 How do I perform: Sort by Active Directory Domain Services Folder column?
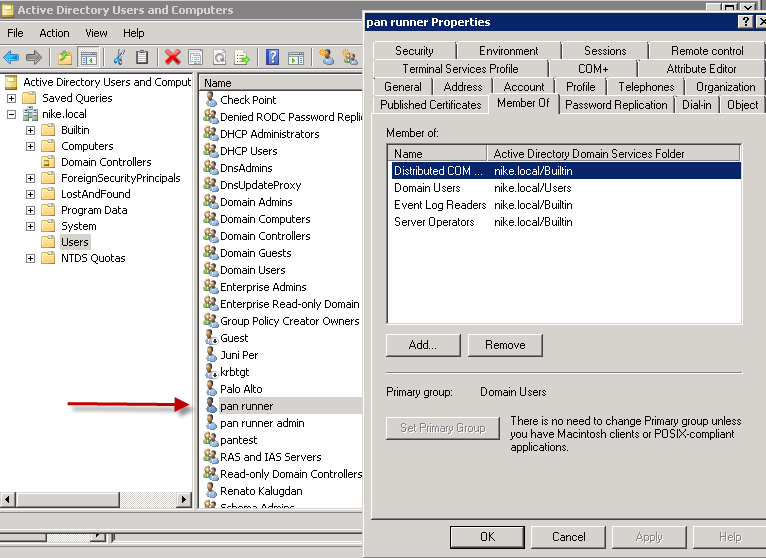[614, 154]
